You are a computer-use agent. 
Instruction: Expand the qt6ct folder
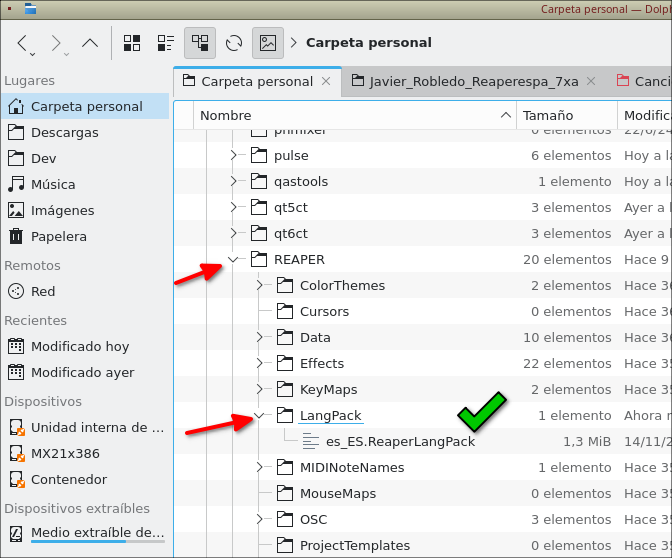[233, 234]
